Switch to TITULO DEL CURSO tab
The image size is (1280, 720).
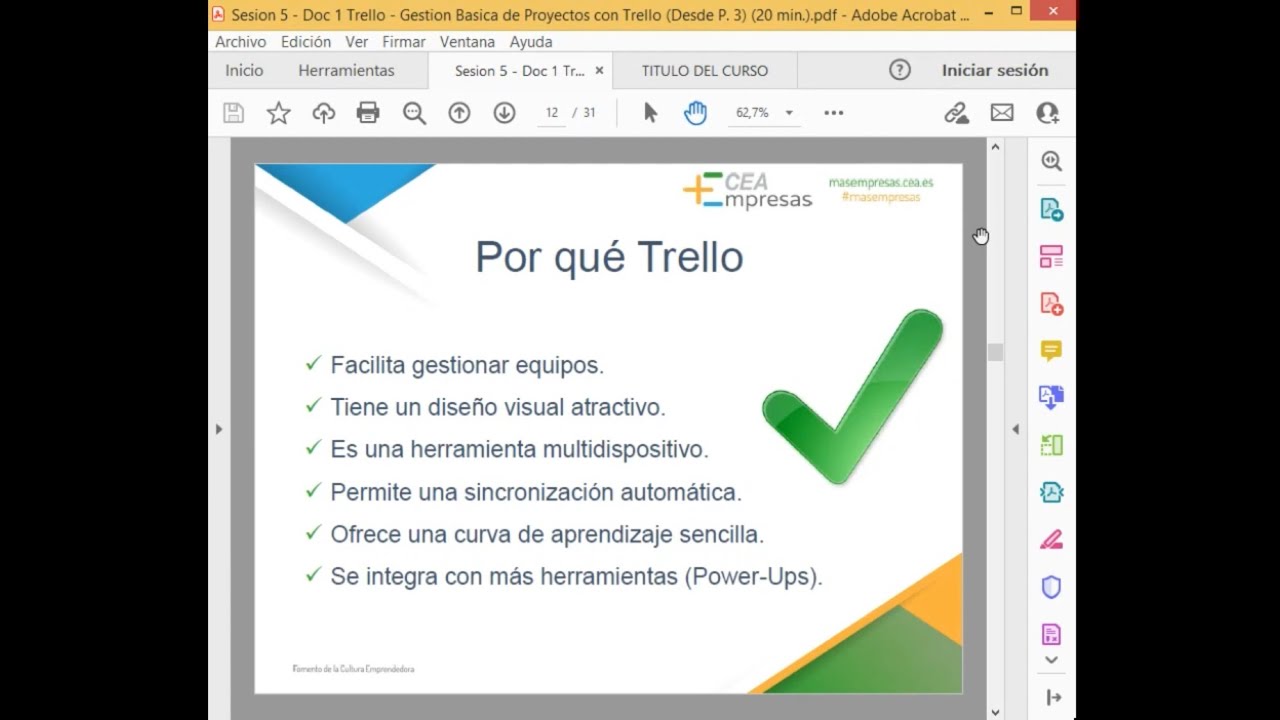tap(705, 71)
